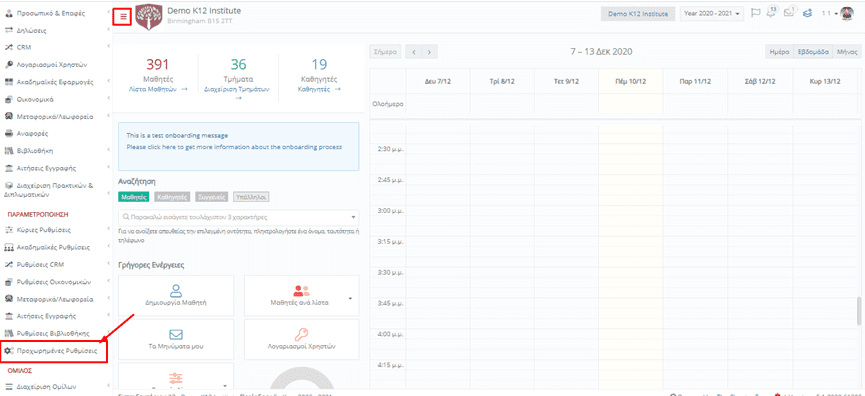Select Καθηγητές search filter toggle
Viewport: 865px width, 396px height.
(x=172, y=196)
